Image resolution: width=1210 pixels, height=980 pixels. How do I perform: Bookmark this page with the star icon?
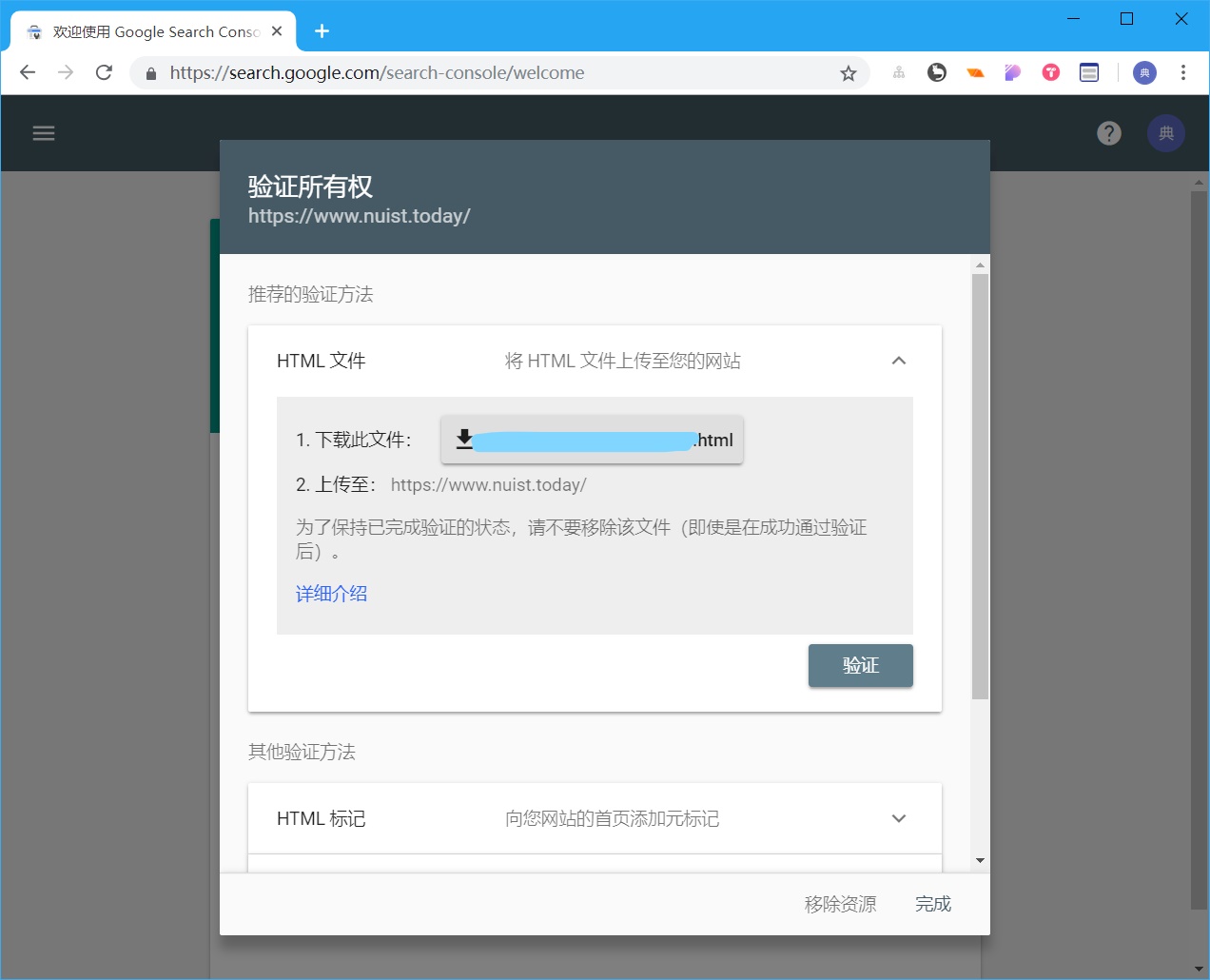pyautogui.click(x=849, y=73)
